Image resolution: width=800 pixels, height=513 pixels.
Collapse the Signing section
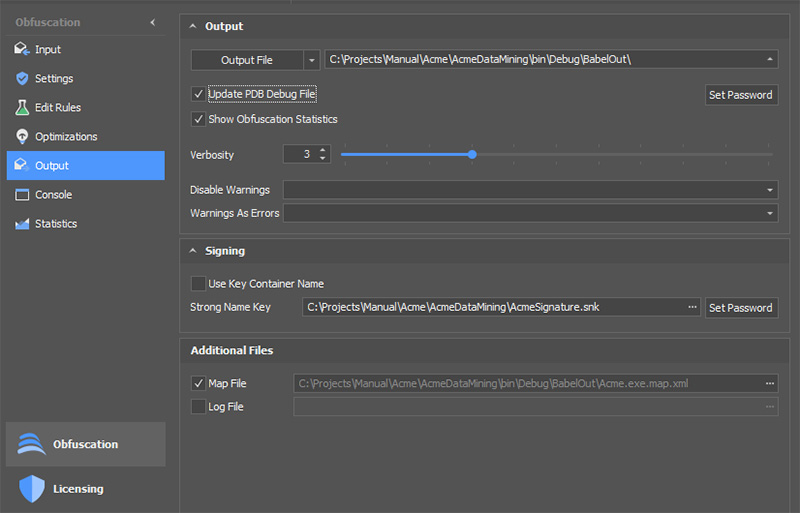(192, 251)
